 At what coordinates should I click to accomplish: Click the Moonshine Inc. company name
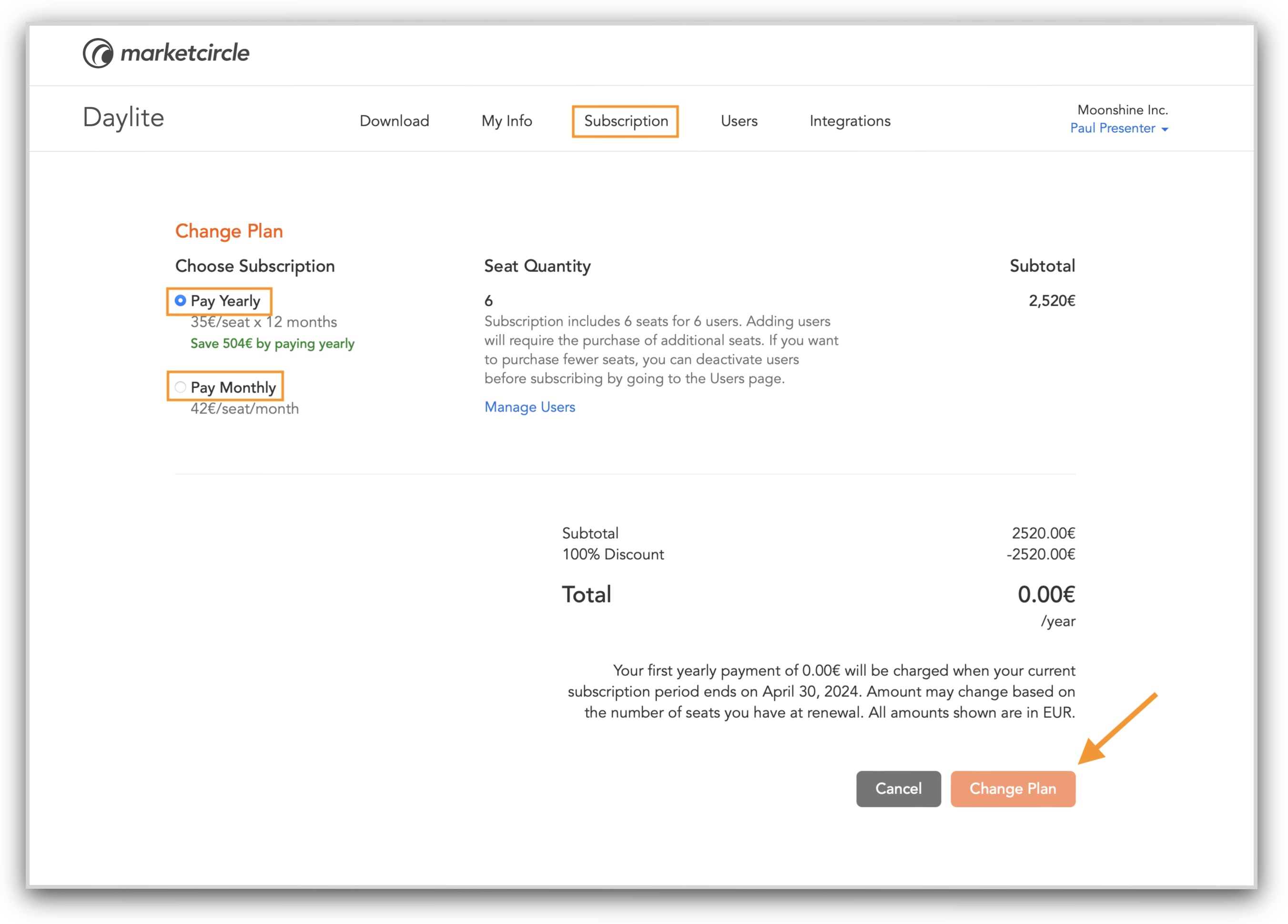pyautogui.click(x=1122, y=110)
